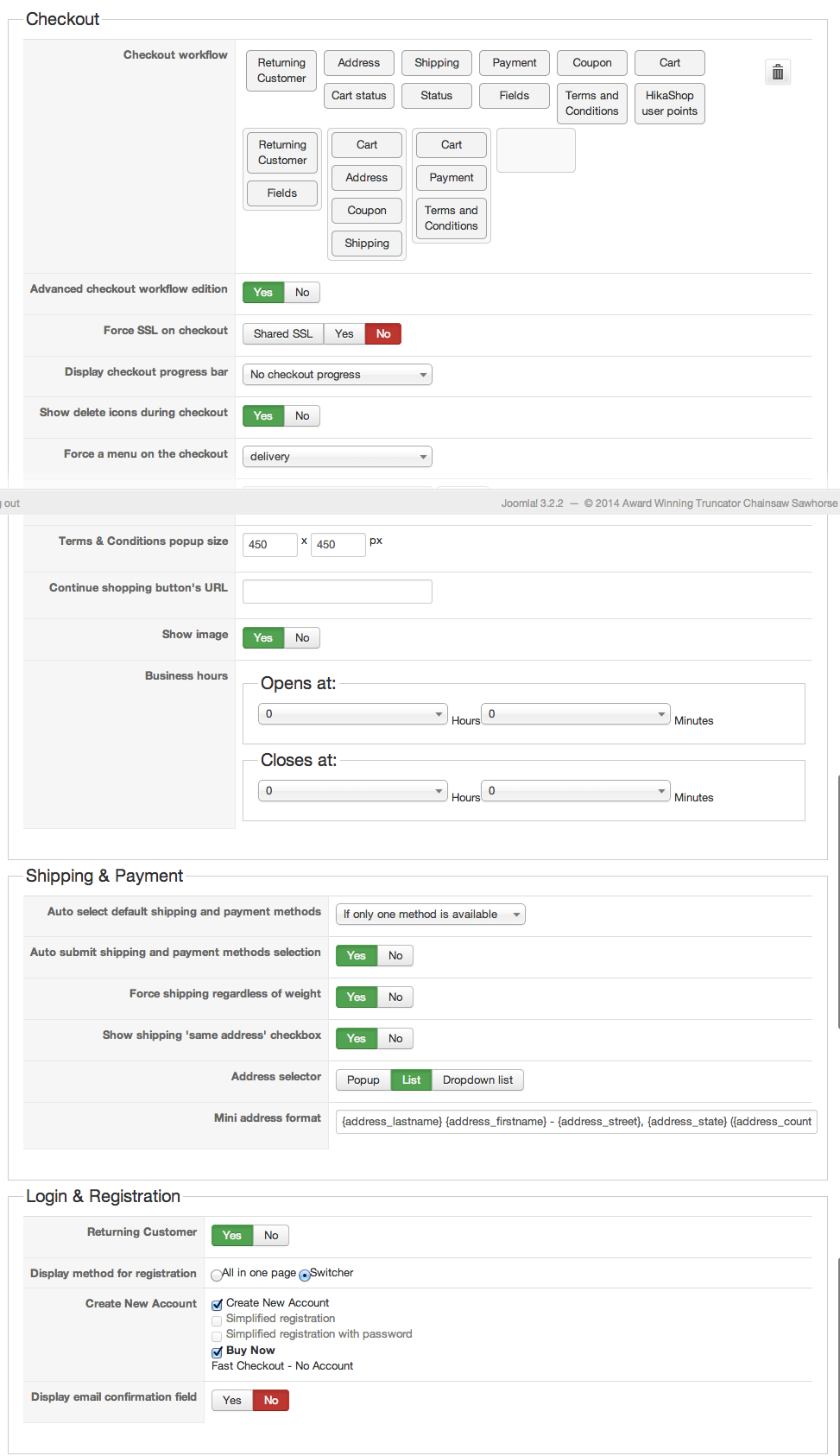Click the Continue shopping button's URL field
The width and height of the screenshot is (840, 1456).
337,592
